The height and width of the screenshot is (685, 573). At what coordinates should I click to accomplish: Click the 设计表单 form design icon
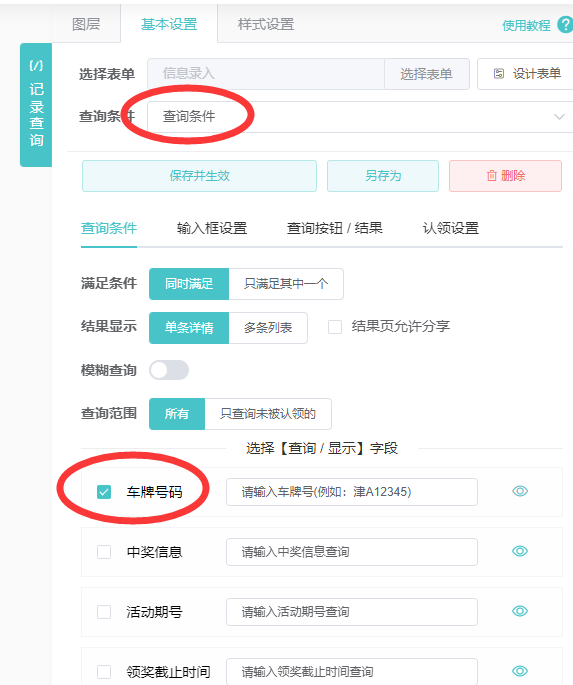click(x=499, y=74)
